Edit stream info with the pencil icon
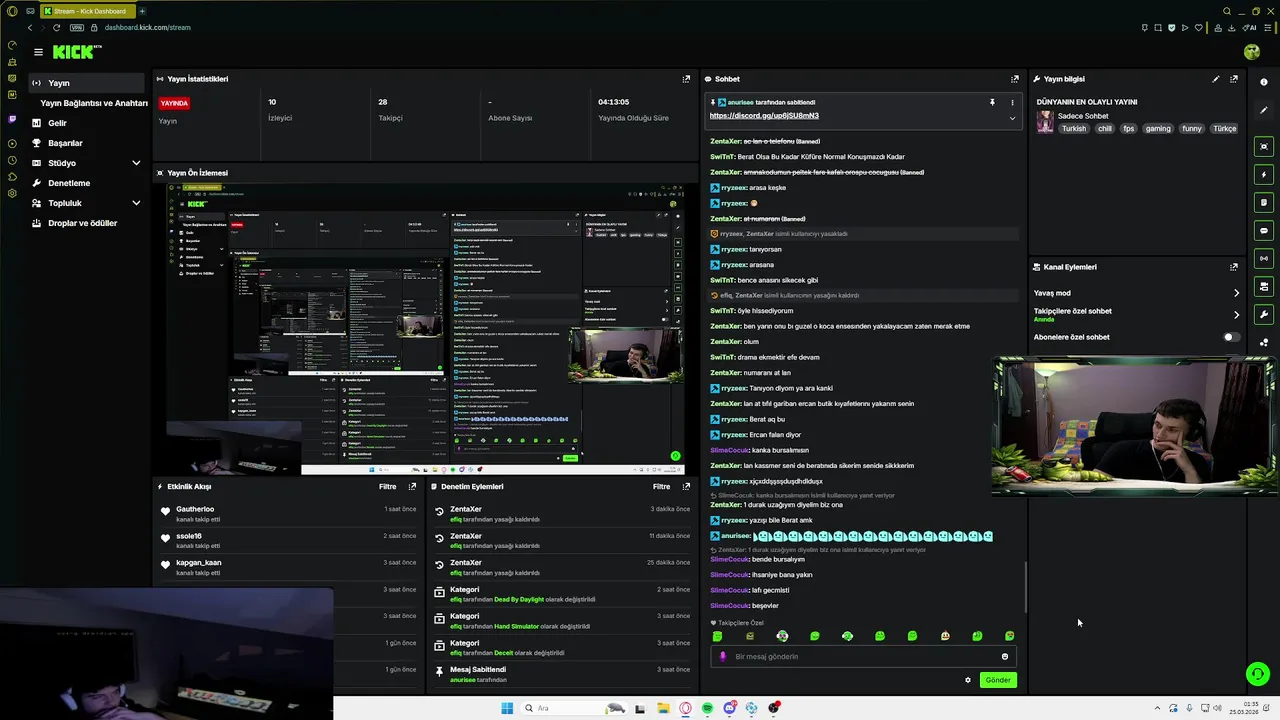 click(1216, 79)
